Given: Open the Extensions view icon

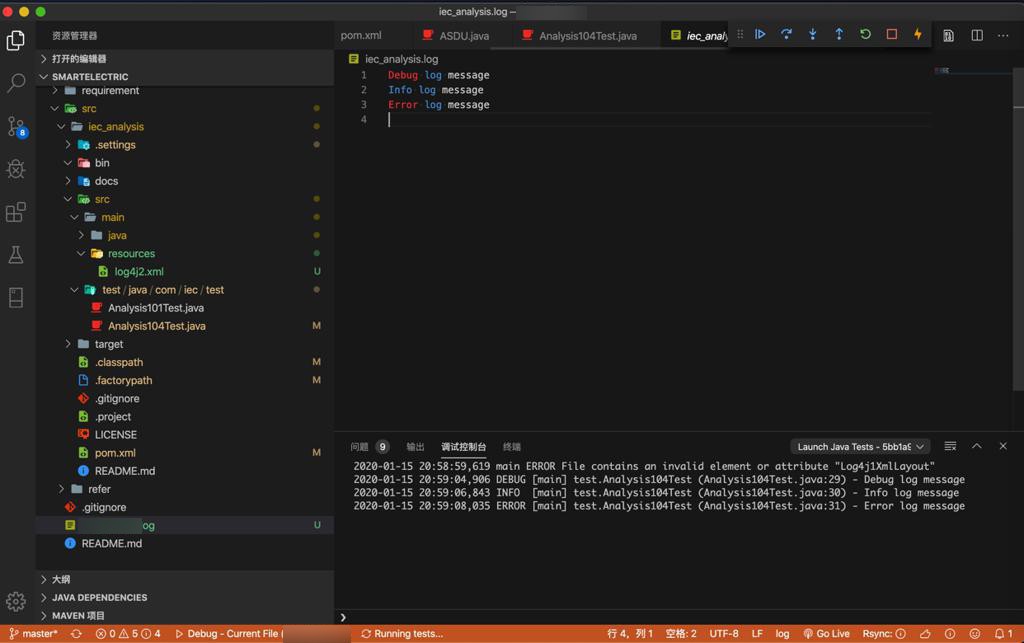Looking at the screenshot, I should (x=16, y=212).
